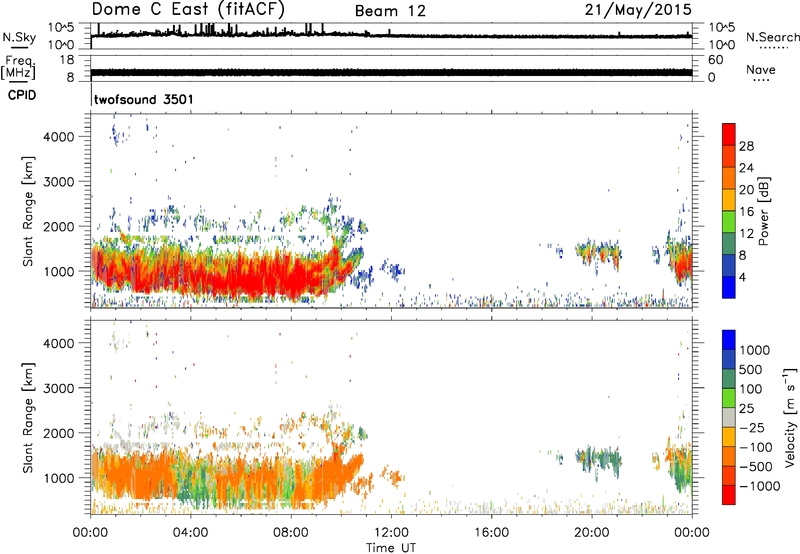Click the '-25' tick label on the velocity scale
This screenshot has width=800, height=554.
(x=752, y=428)
